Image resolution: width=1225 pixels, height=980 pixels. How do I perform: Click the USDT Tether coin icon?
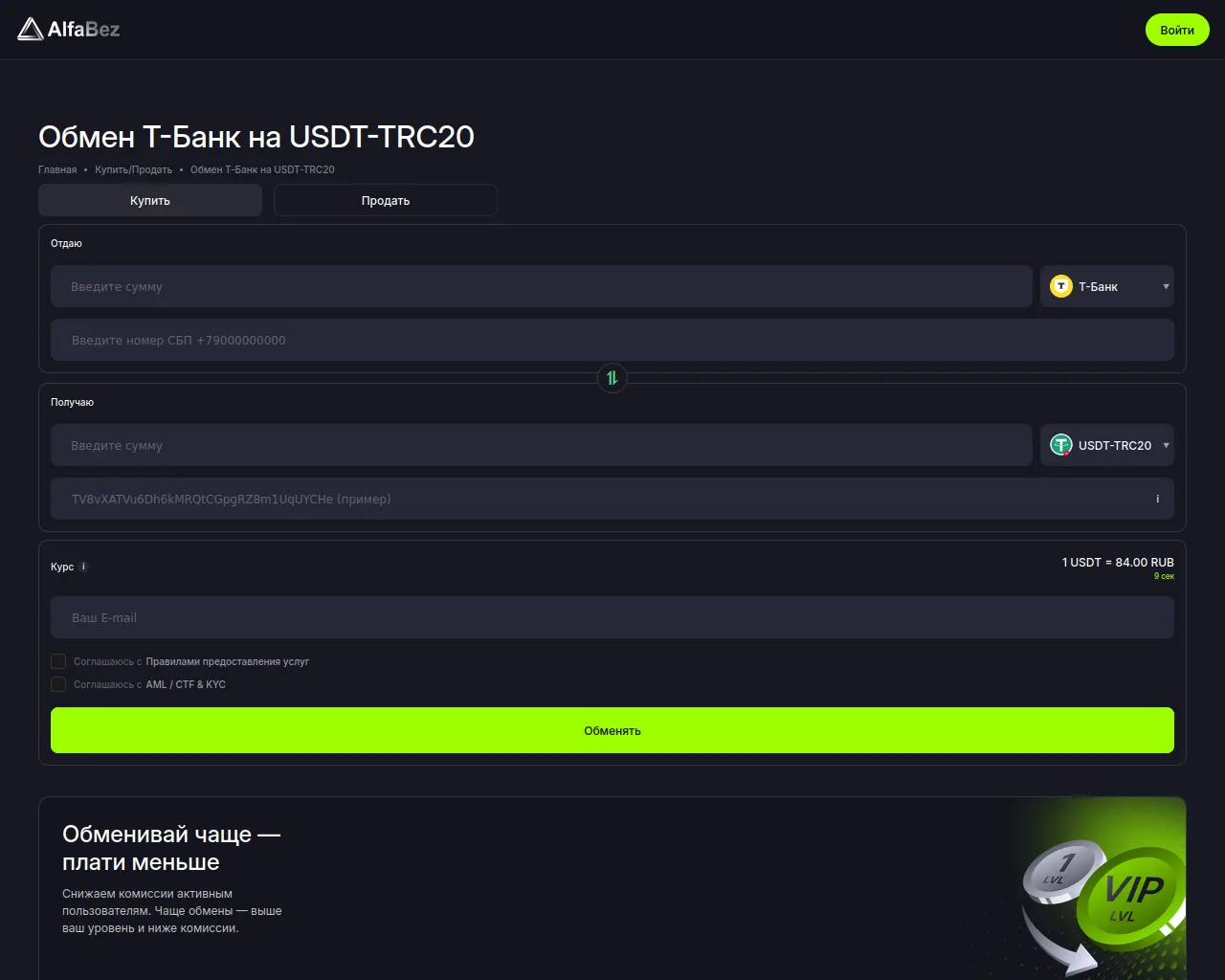pos(1061,445)
